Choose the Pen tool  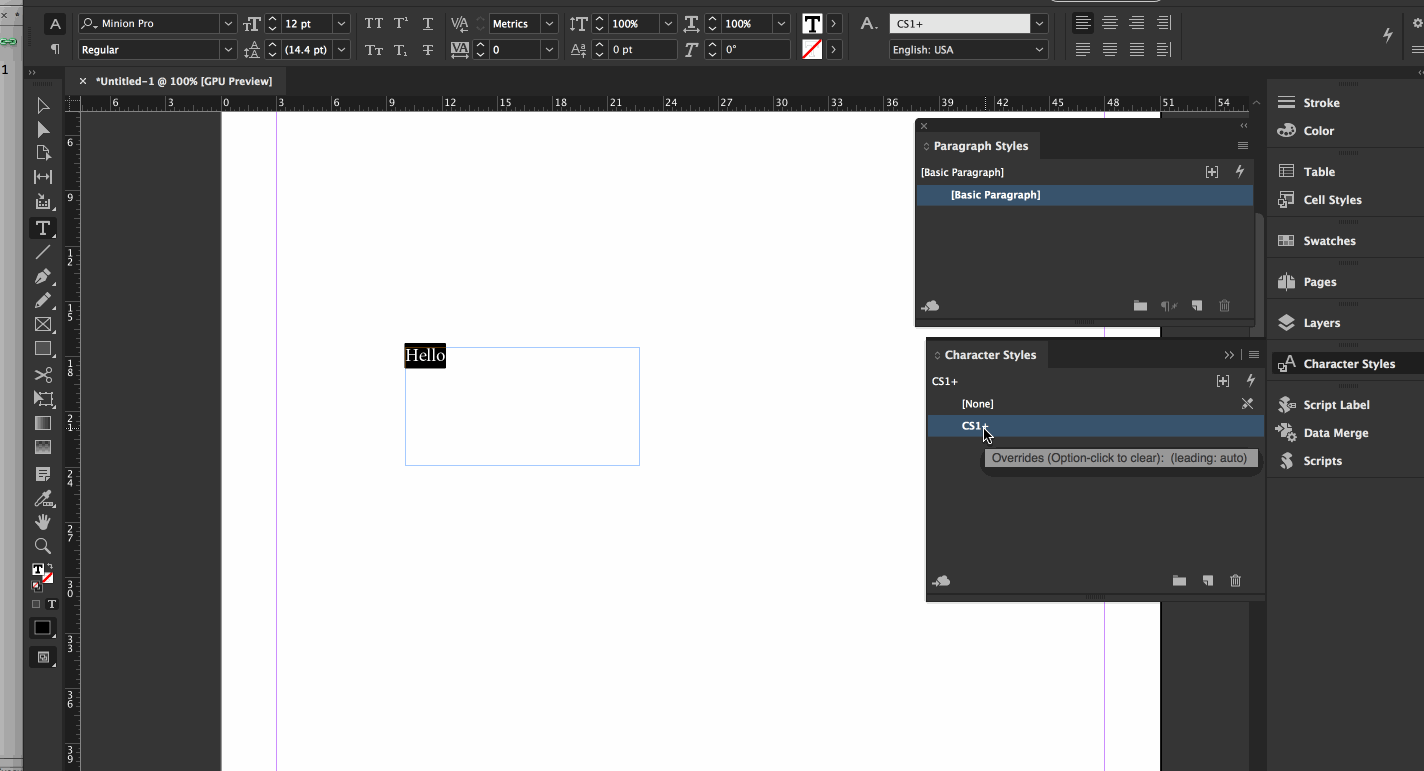(x=43, y=276)
